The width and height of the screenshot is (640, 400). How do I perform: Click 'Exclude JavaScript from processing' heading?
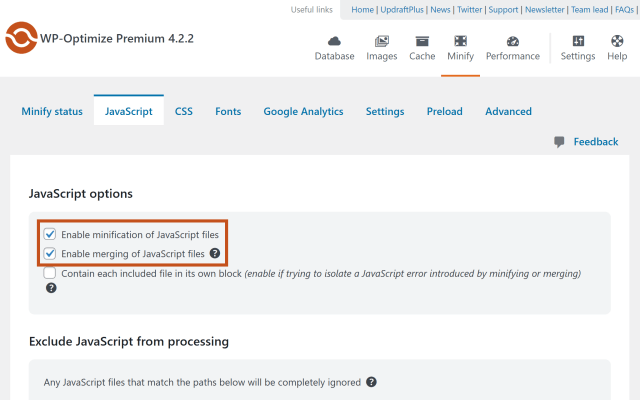129,341
